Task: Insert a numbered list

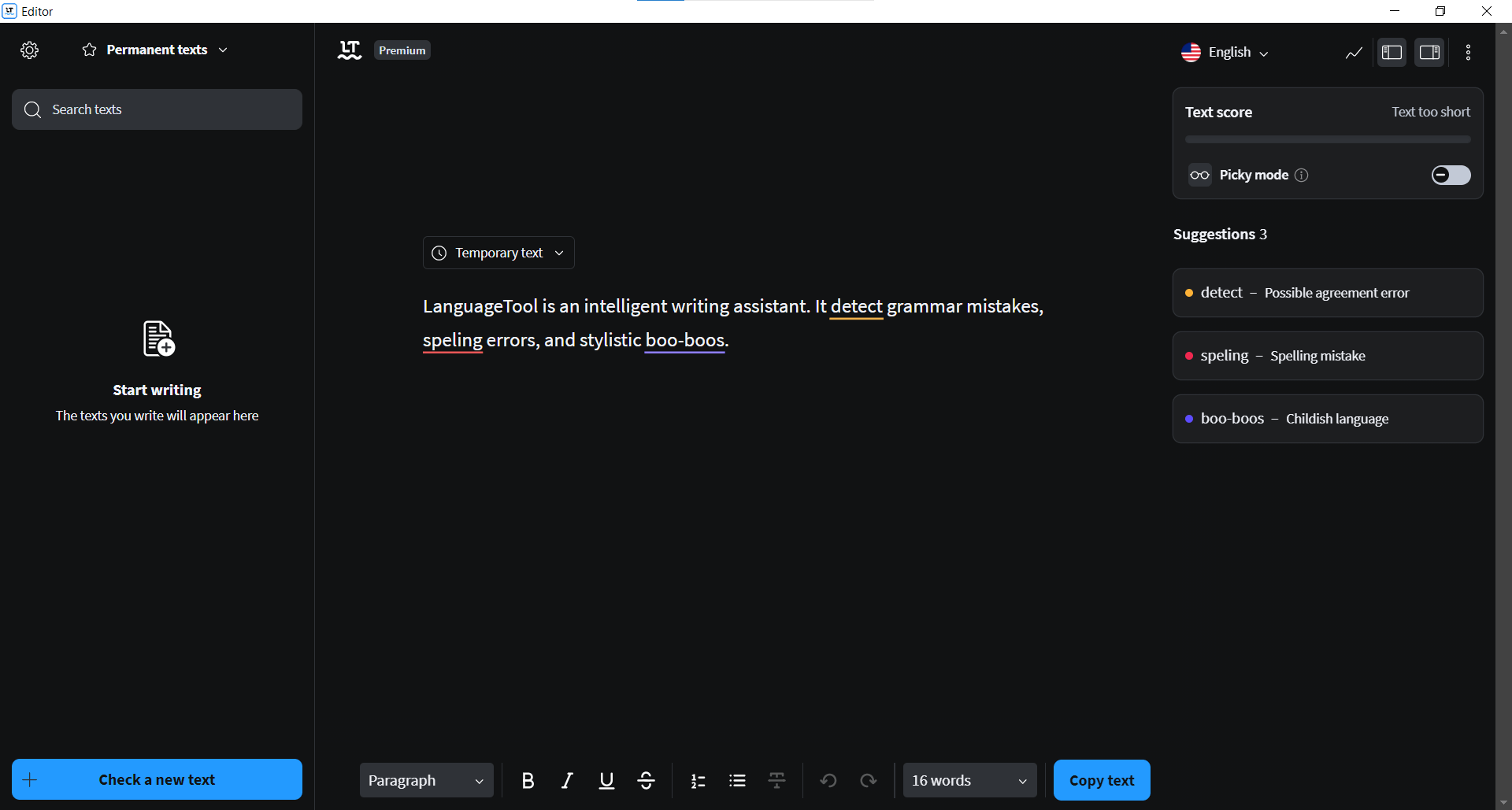Action: click(698, 780)
